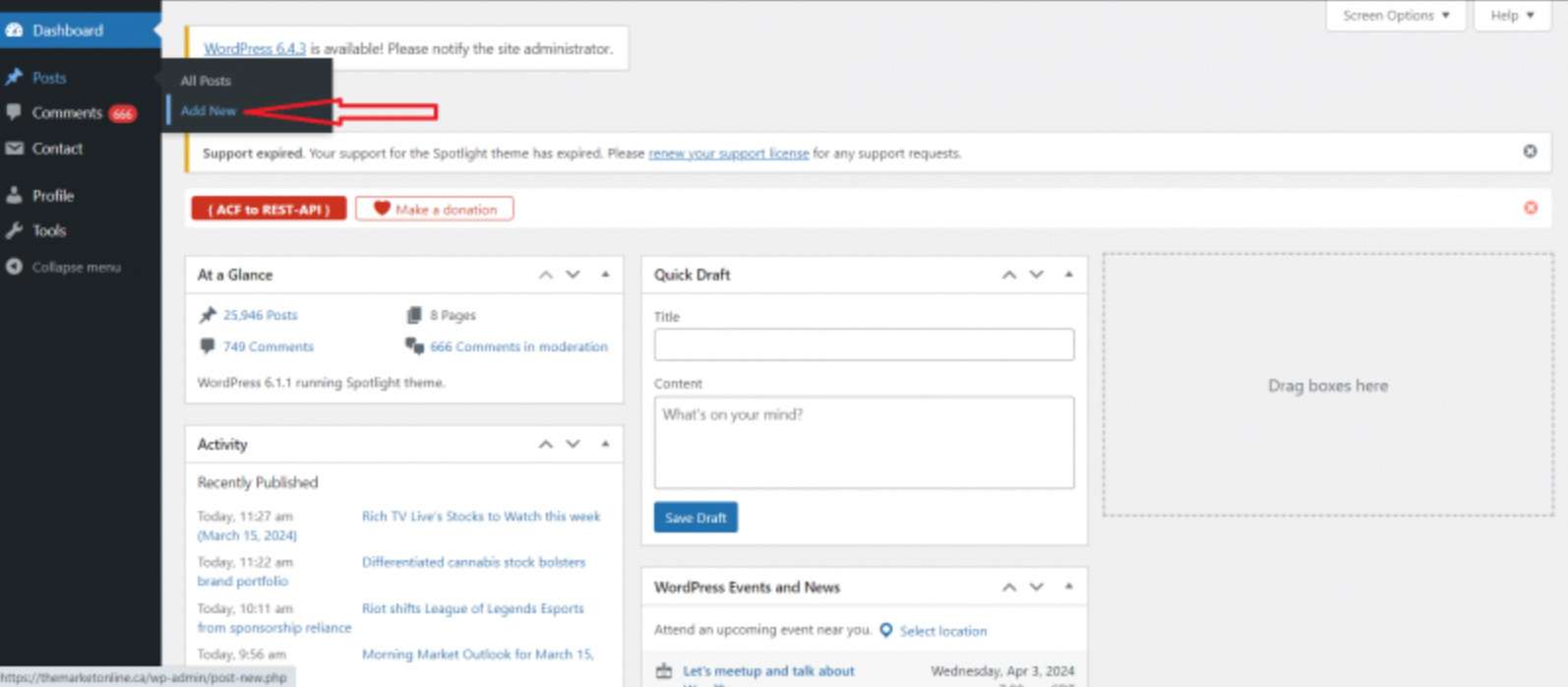Screen dimensions: 1568x687
Task: Open All Posts from the submenu
Action: point(206,81)
